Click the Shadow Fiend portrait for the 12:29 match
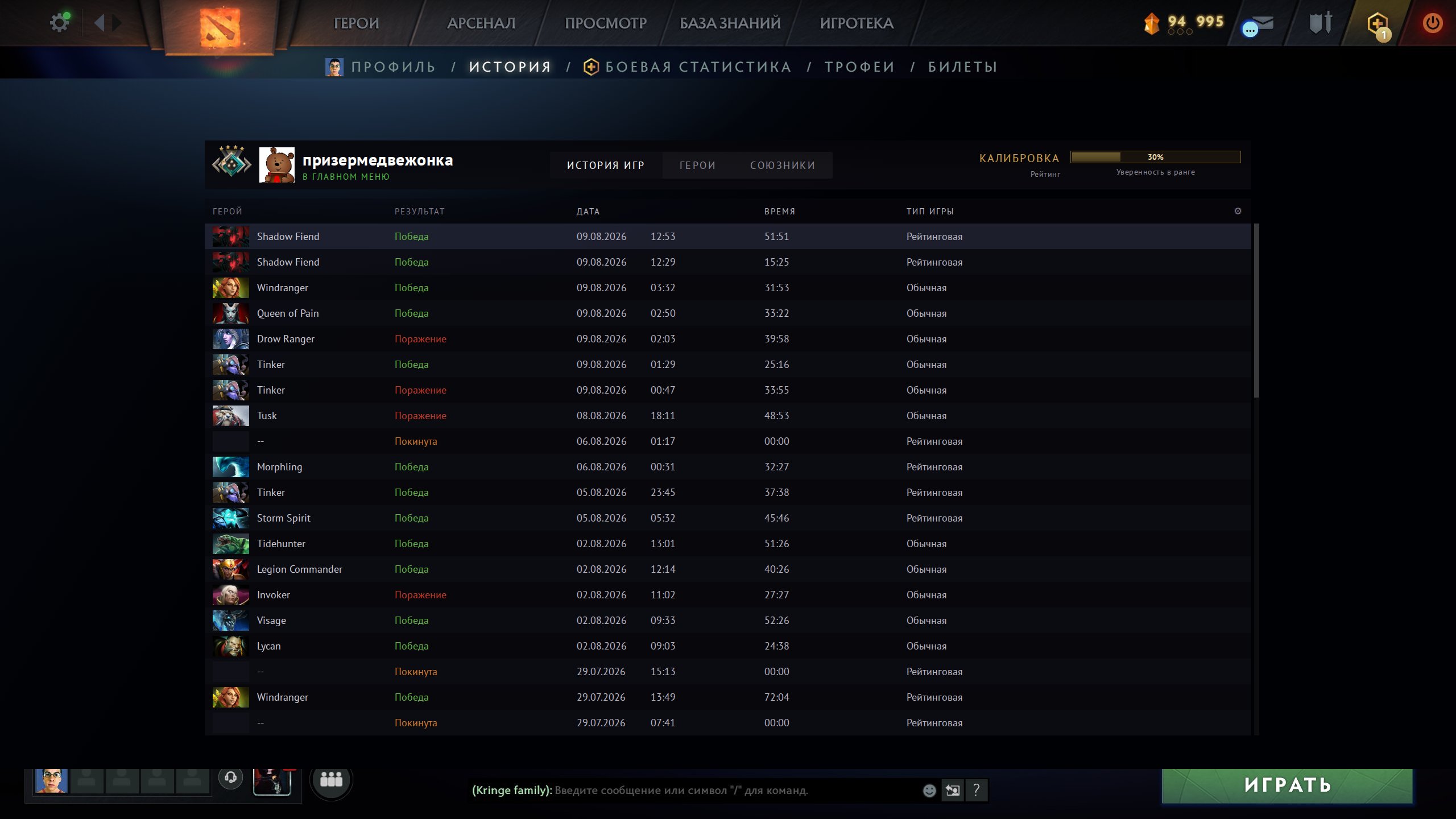The image size is (1456, 819). tap(231, 262)
